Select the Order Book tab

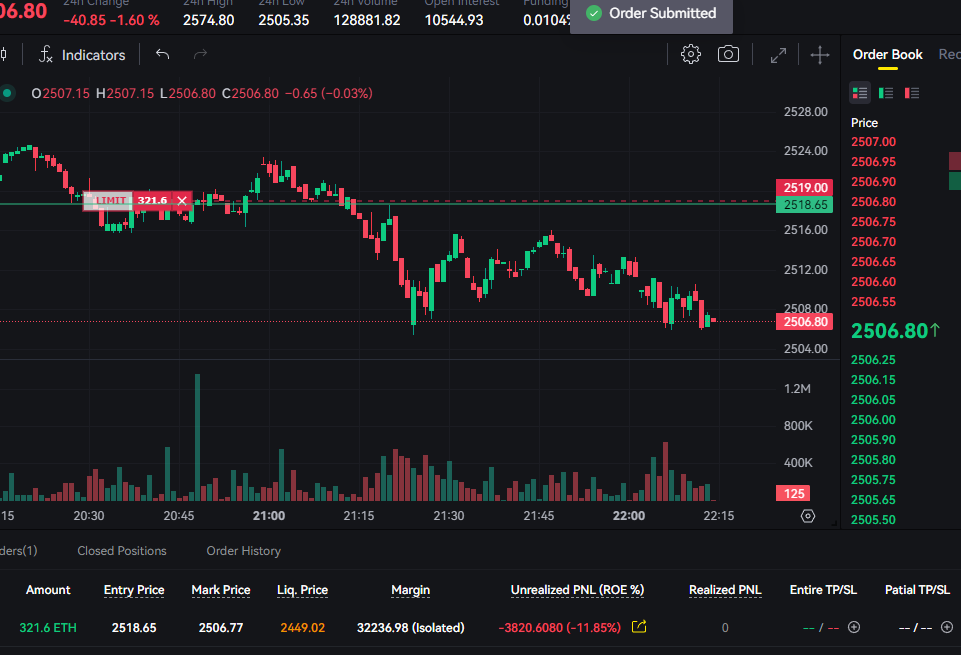pos(887,55)
